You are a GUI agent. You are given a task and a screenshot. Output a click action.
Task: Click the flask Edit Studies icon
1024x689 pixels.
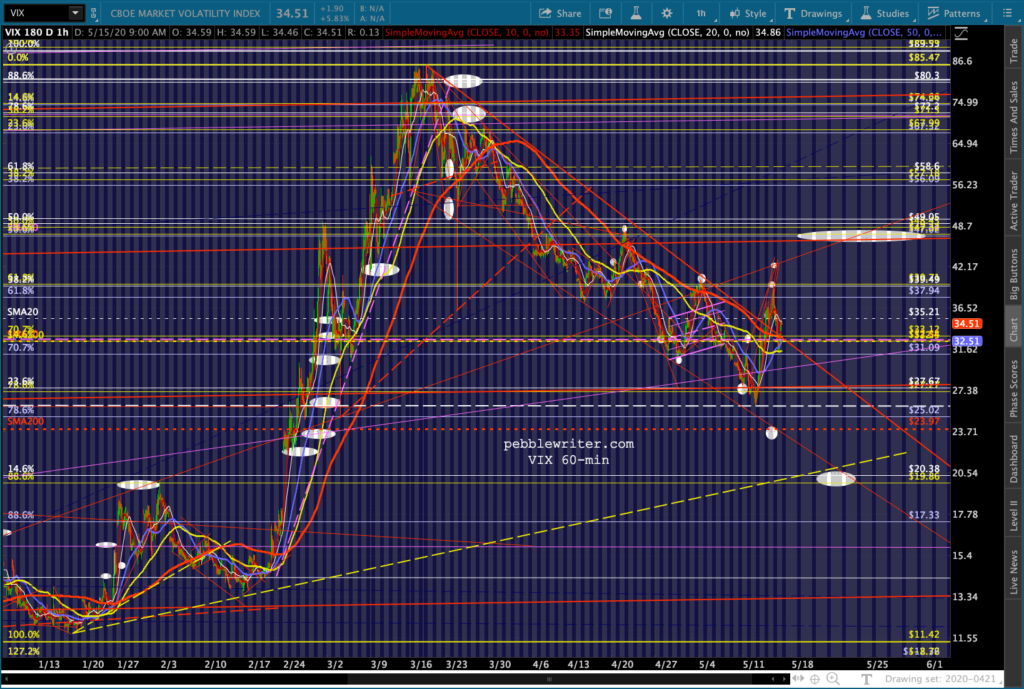[x=635, y=13]
